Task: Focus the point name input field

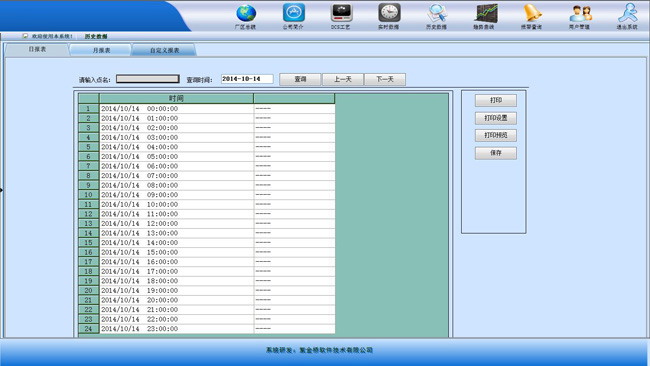Action: tap(148, 79)
